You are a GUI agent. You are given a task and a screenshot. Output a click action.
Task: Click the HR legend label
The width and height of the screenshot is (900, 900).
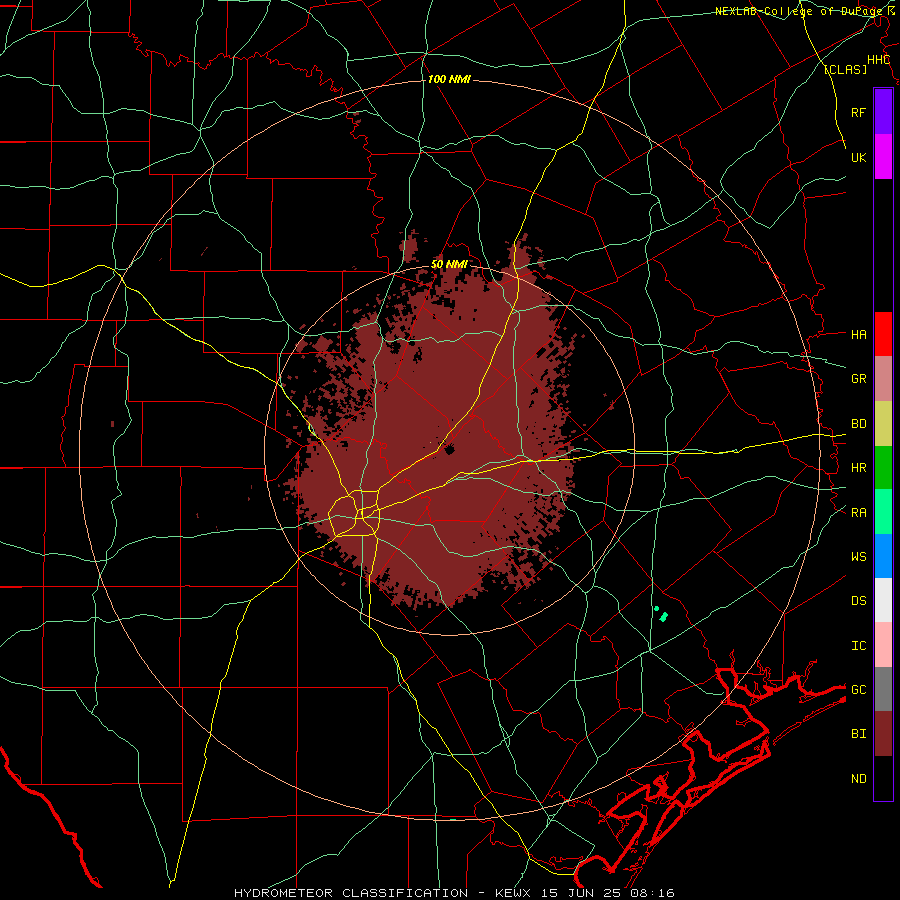(858, 468)
